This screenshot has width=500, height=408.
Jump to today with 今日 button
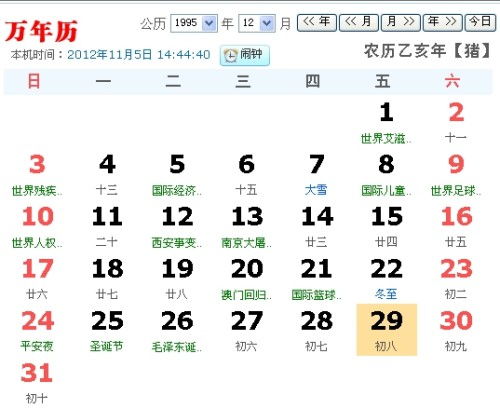(480, 23)
